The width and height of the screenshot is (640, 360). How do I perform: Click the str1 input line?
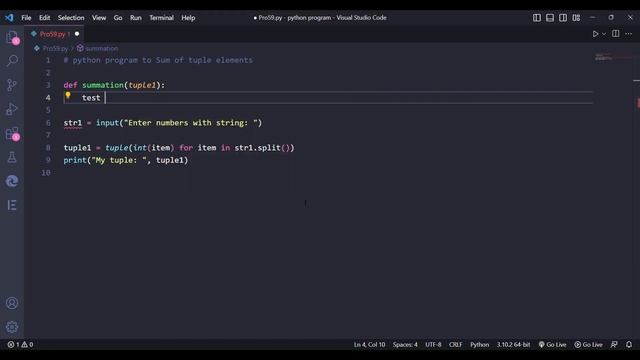(162, 122)
